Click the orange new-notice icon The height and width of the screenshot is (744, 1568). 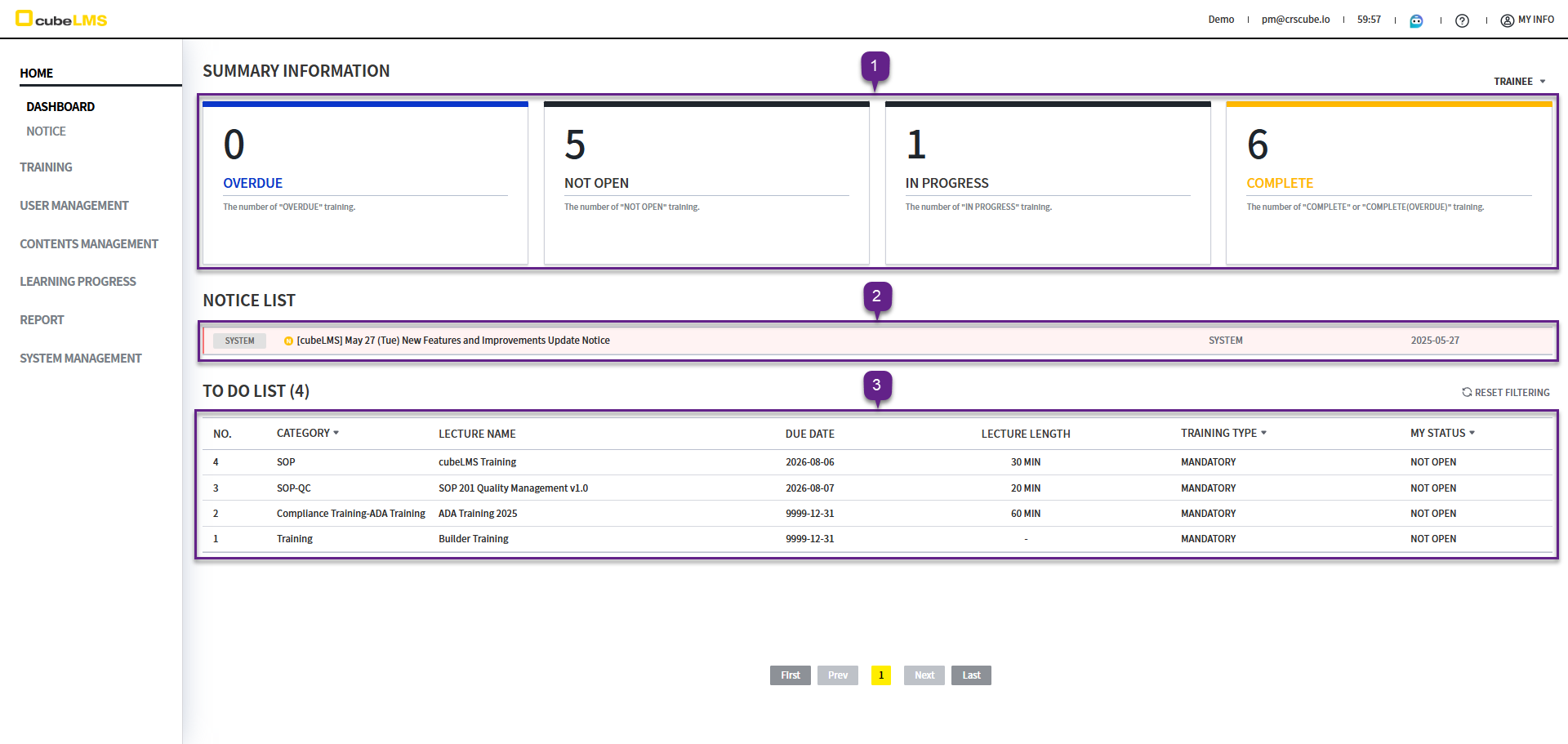pyautogui.click(x=288, y=341)
